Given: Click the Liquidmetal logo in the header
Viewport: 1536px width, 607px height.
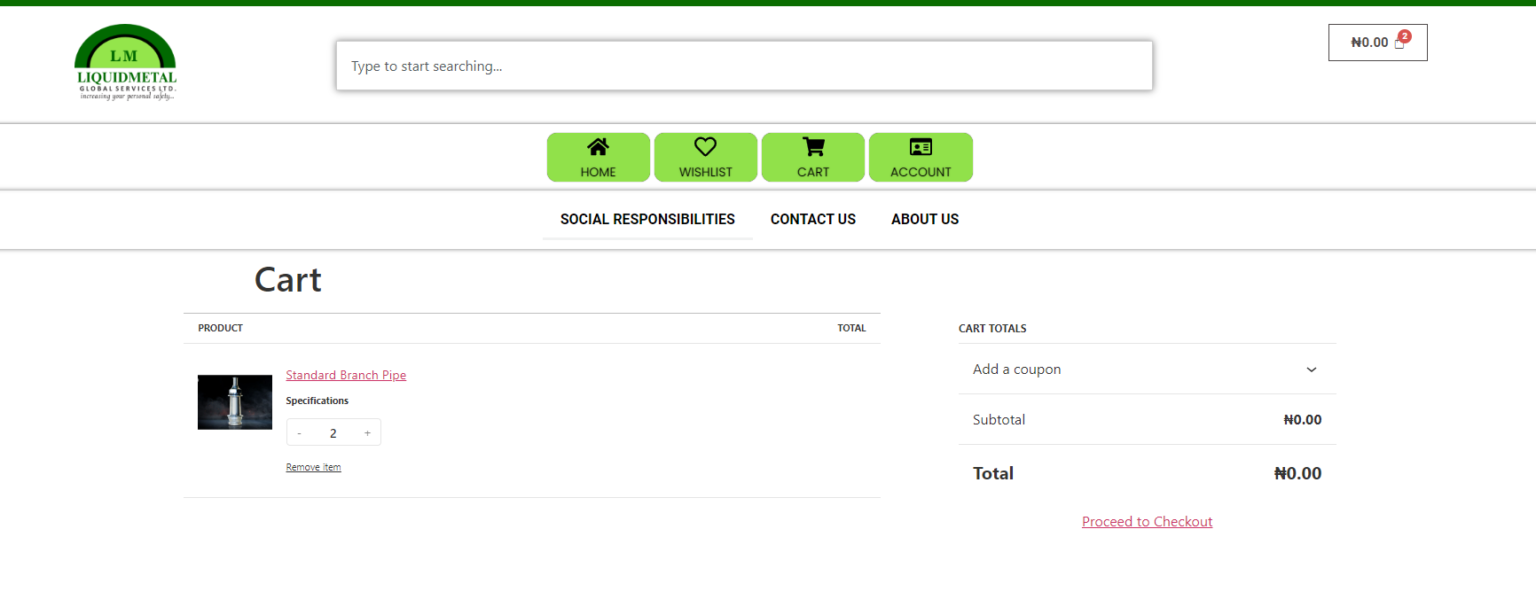Looking at the screenshot, I should (126, 63).
